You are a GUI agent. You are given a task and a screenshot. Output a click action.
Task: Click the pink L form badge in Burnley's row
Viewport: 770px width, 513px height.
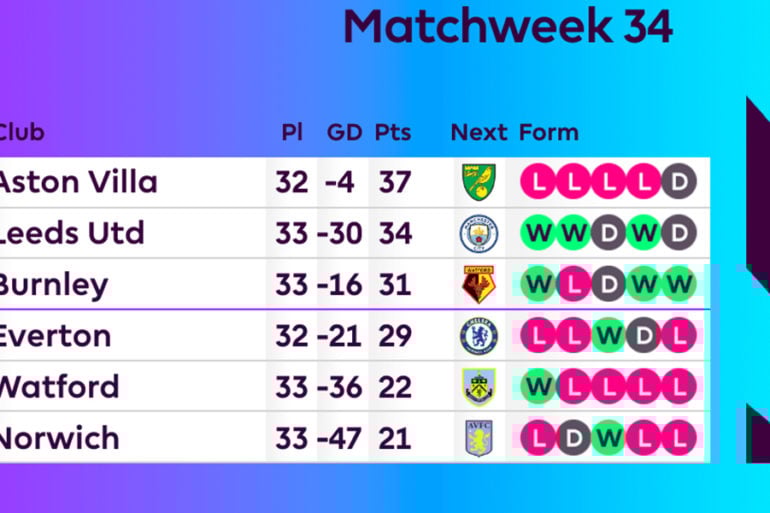pos(573,284)
